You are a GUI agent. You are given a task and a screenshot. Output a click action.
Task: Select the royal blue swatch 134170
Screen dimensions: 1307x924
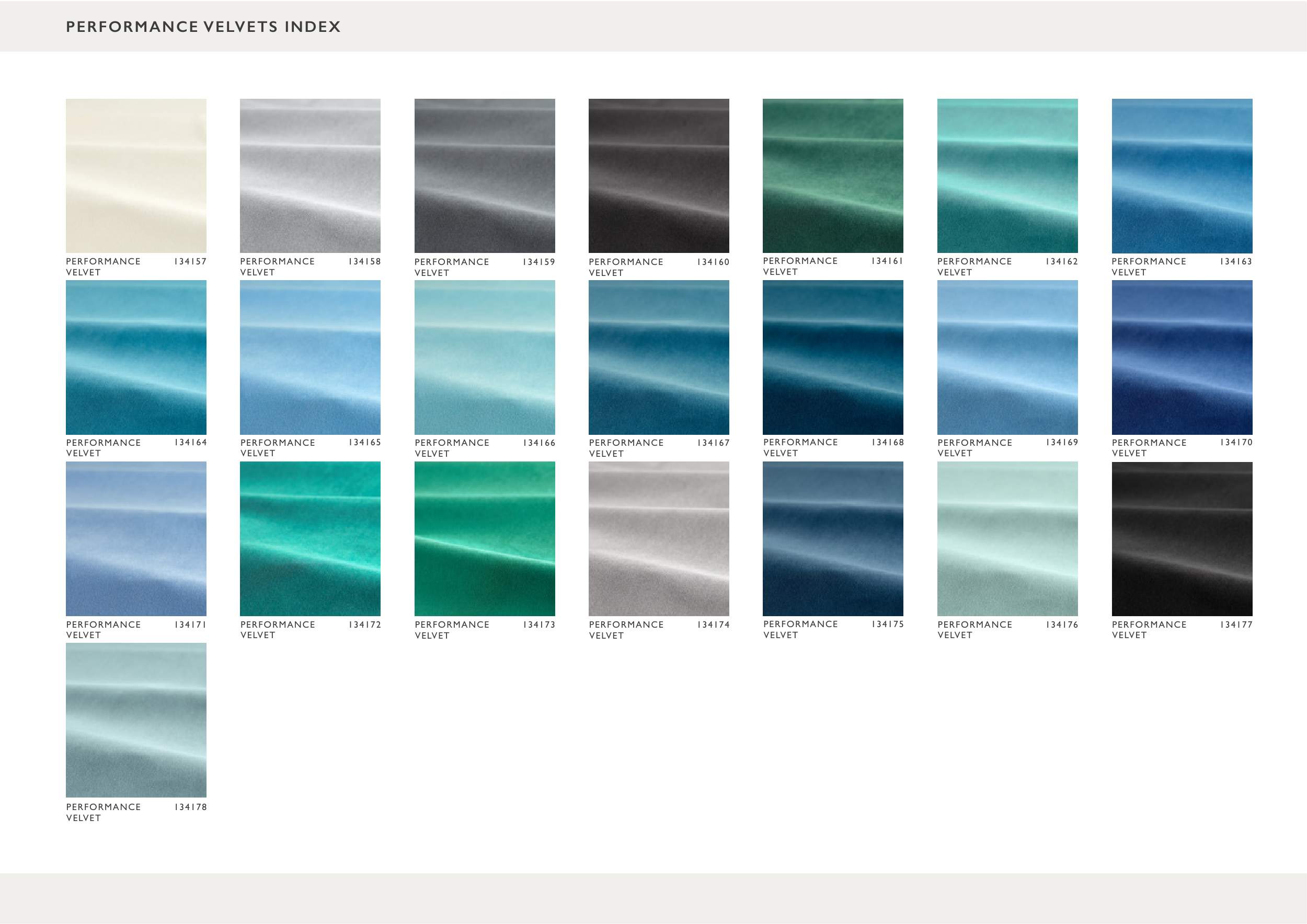coord(1182,357)
